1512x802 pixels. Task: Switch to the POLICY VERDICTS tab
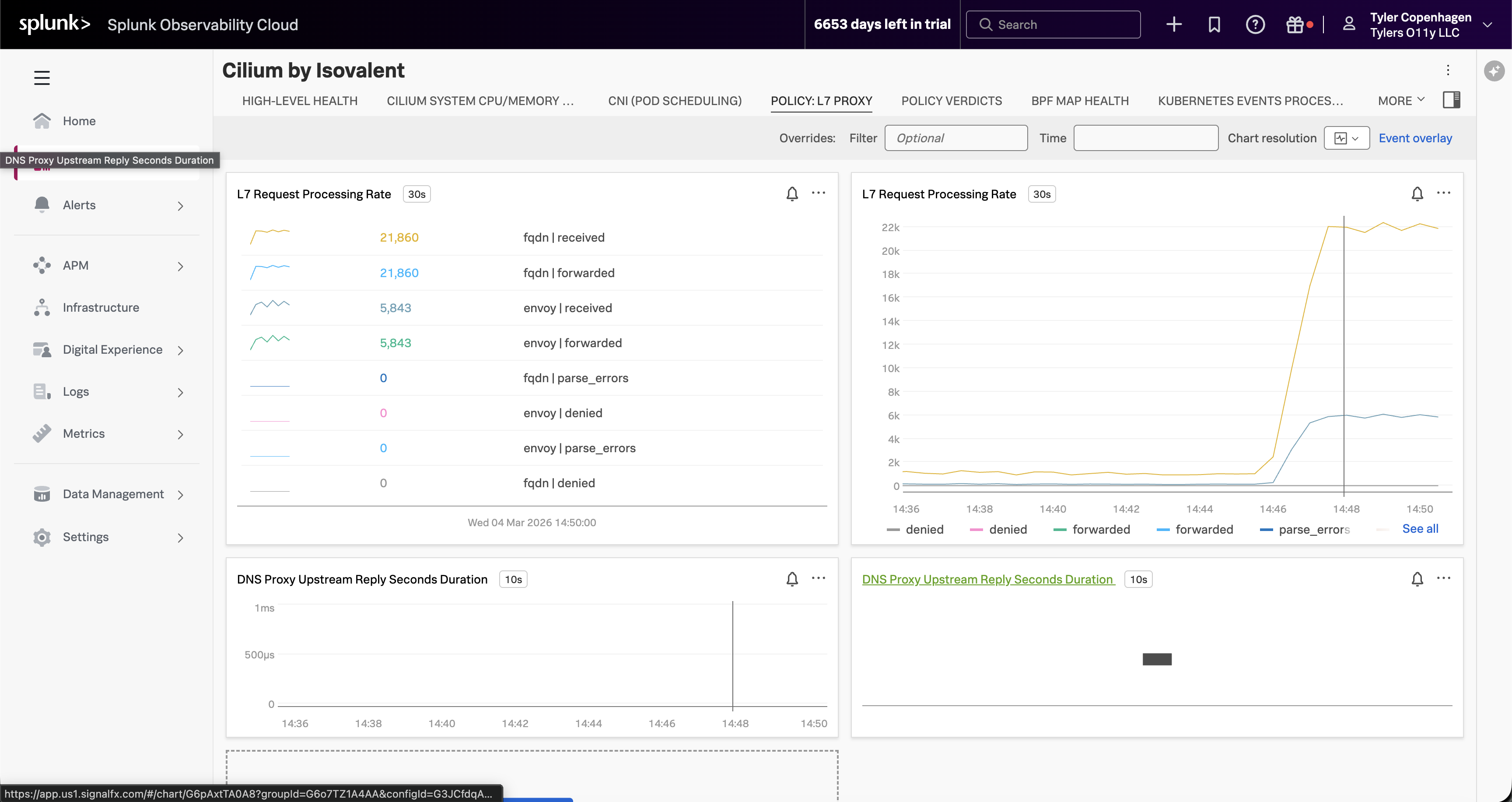952,100
